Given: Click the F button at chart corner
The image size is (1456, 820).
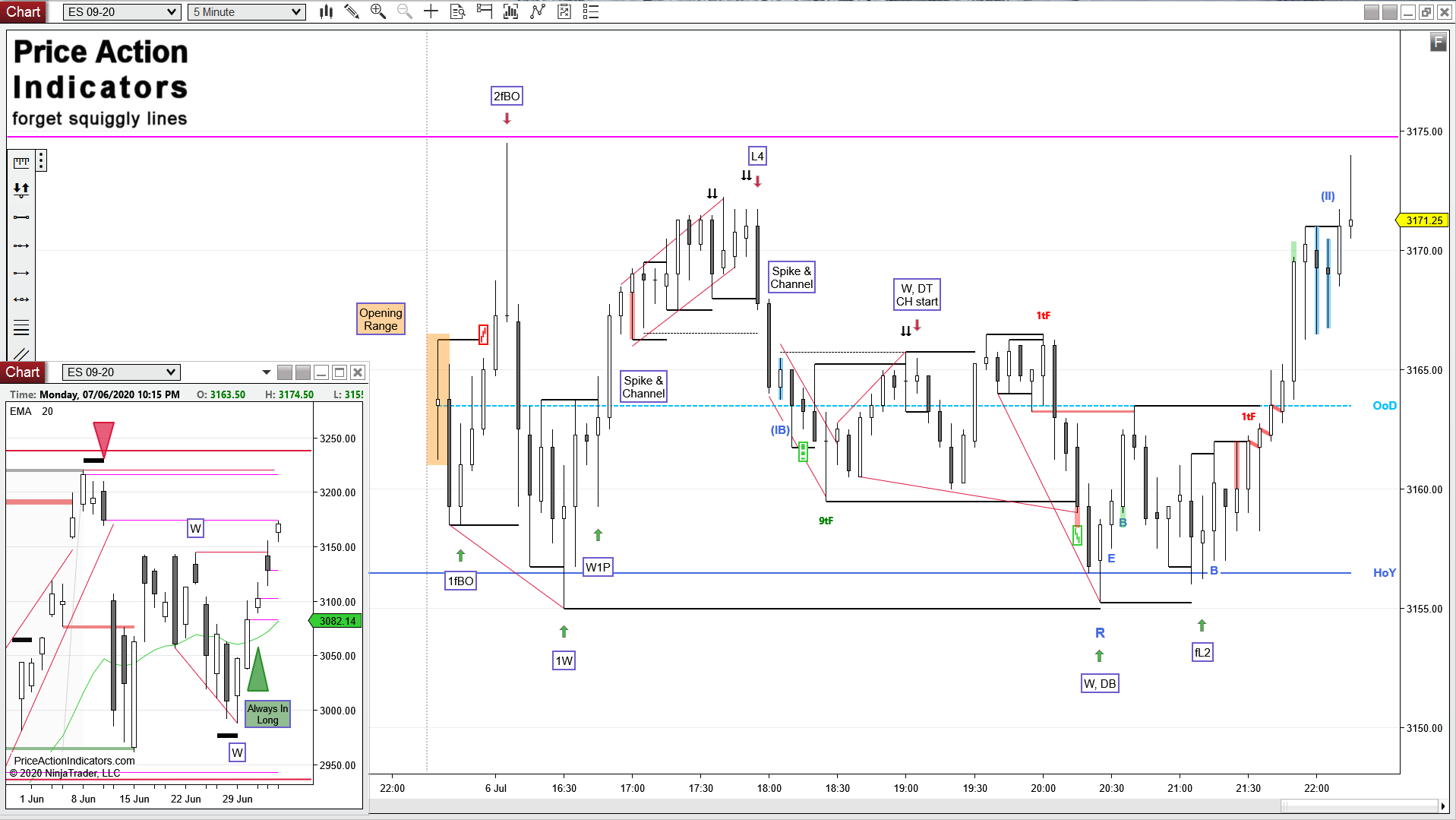Looking at the screenshot, I should (x=1438, y=42).
